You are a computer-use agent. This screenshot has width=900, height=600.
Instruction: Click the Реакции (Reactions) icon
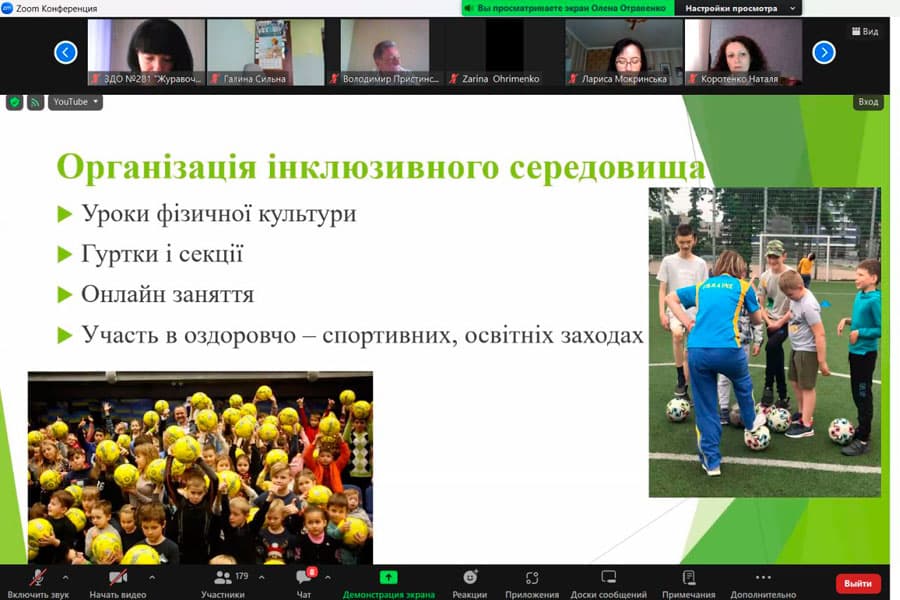pyautogui.click(x=469, y=577)
